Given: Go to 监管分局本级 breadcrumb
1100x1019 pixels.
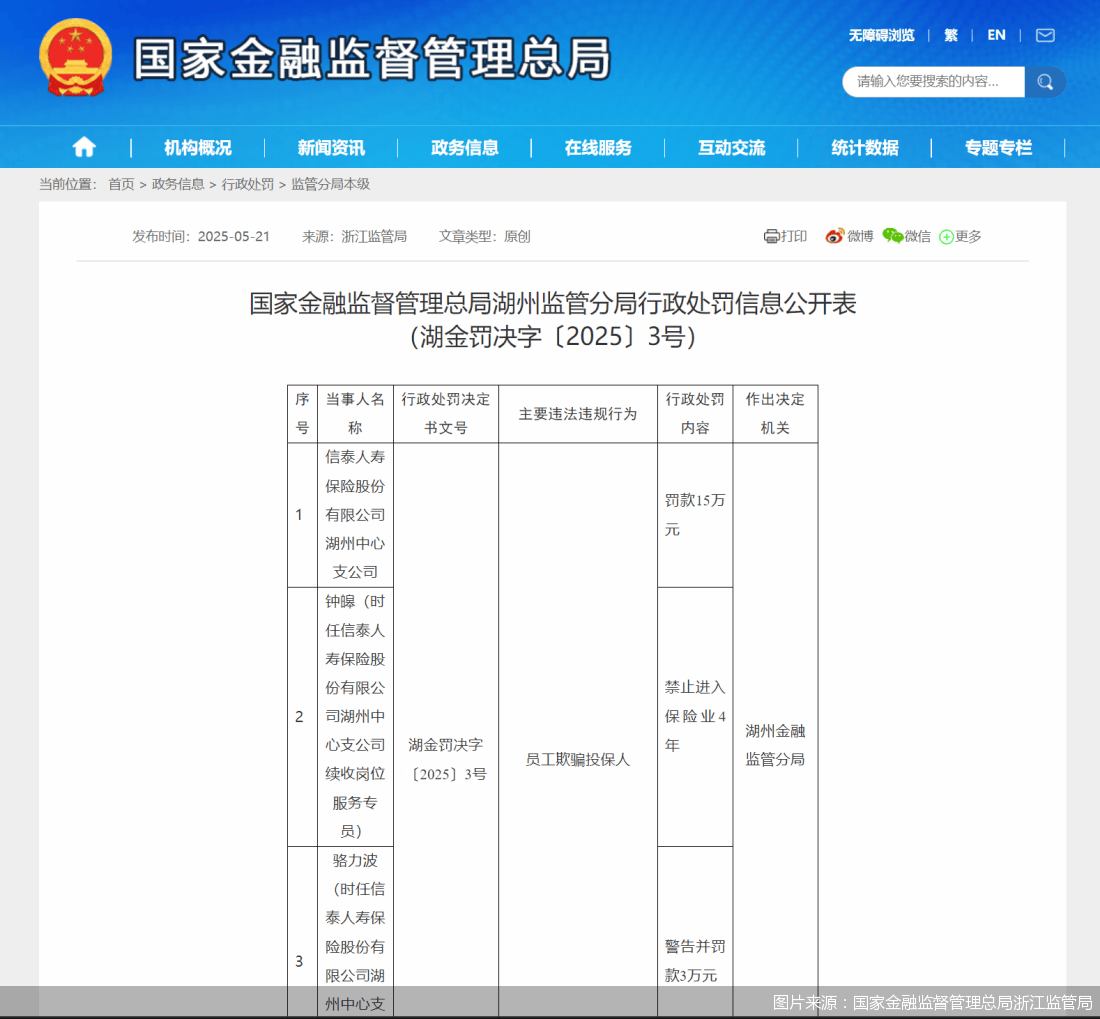Looking at the screenshot, I should tap(330, 184).
